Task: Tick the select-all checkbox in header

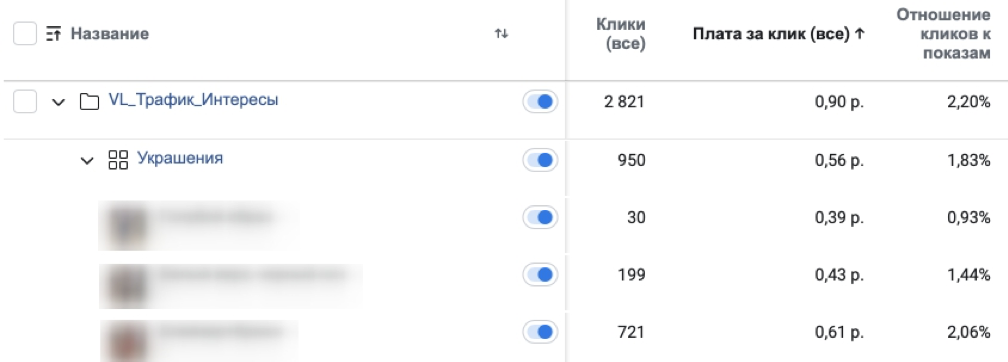Action: 25,33
